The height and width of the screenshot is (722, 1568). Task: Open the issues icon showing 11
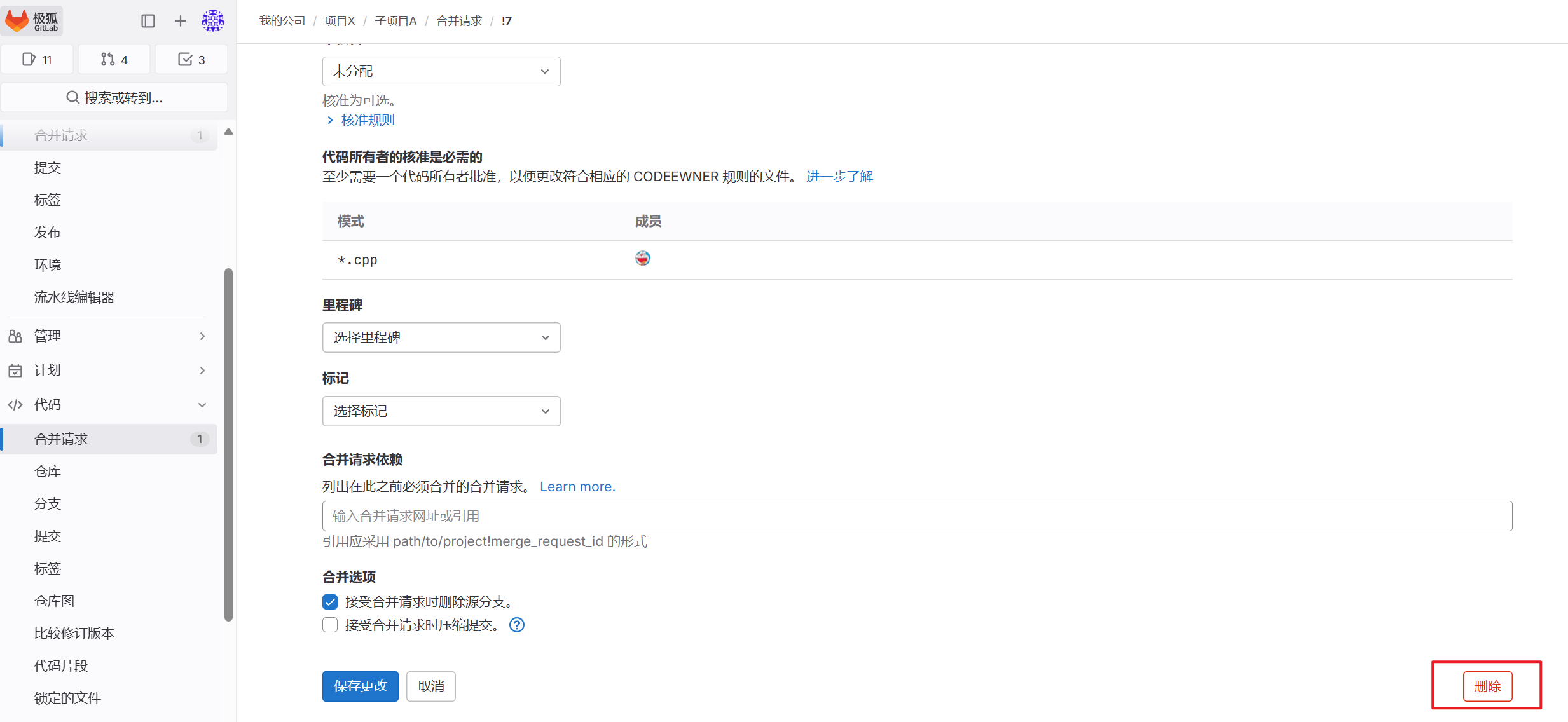[37, 59]
